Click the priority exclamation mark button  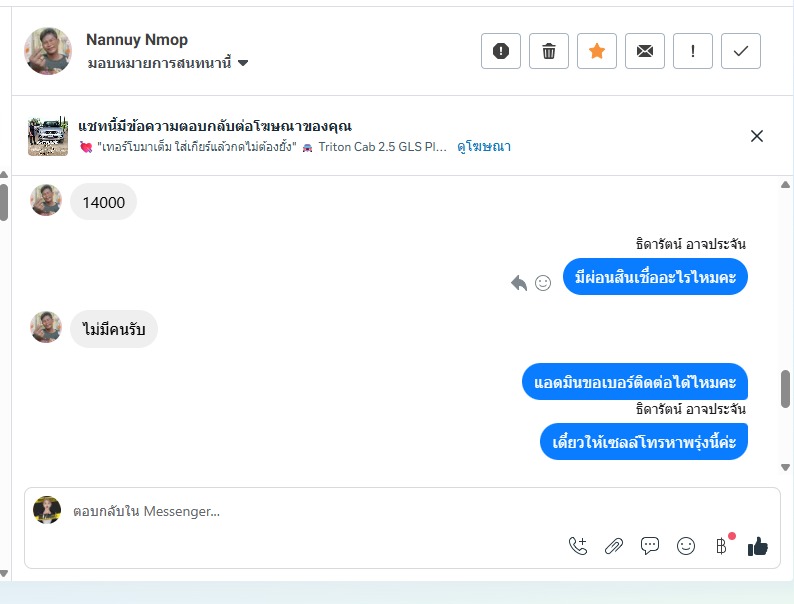[x=693, y=51]
